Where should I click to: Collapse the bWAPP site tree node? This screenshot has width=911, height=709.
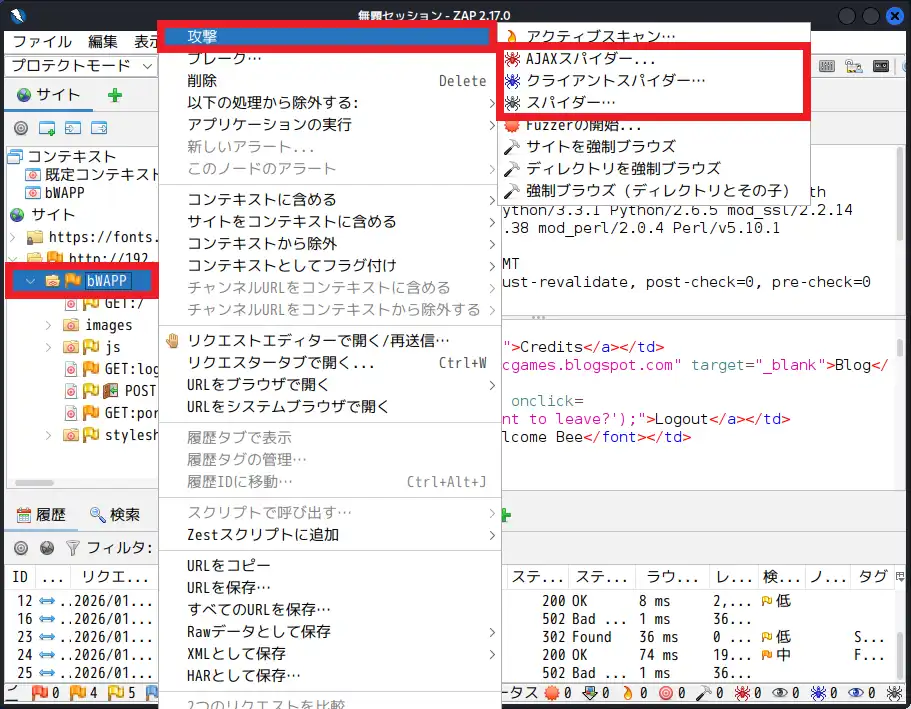[29, 281]
